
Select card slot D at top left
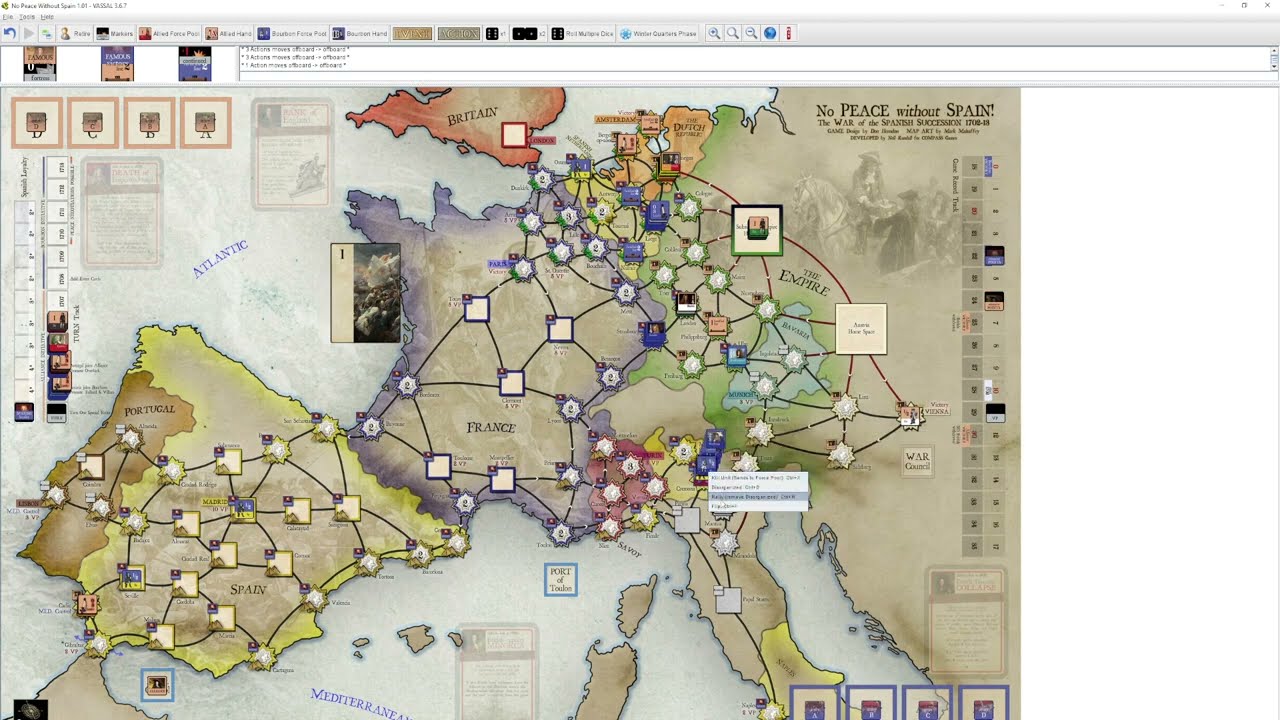pos(36,123)
